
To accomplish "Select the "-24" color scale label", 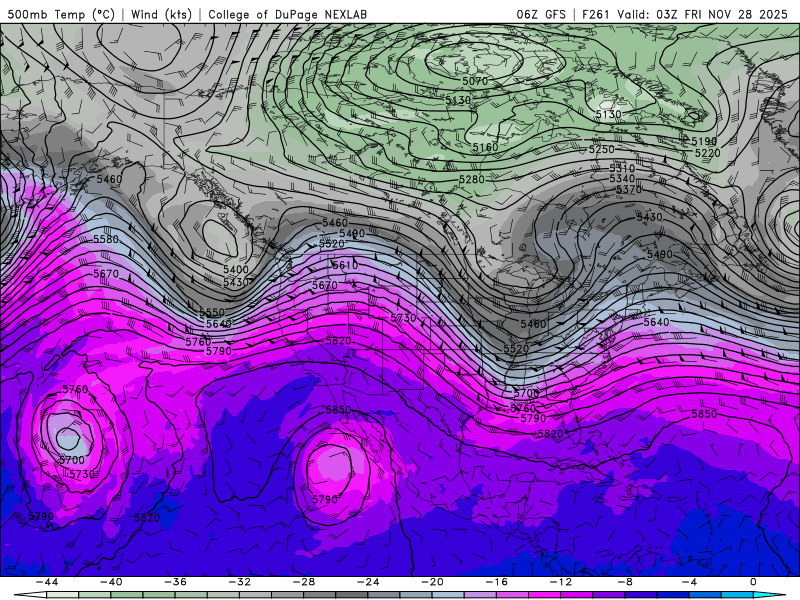I will pyautogui.click(x=368, y=582).
